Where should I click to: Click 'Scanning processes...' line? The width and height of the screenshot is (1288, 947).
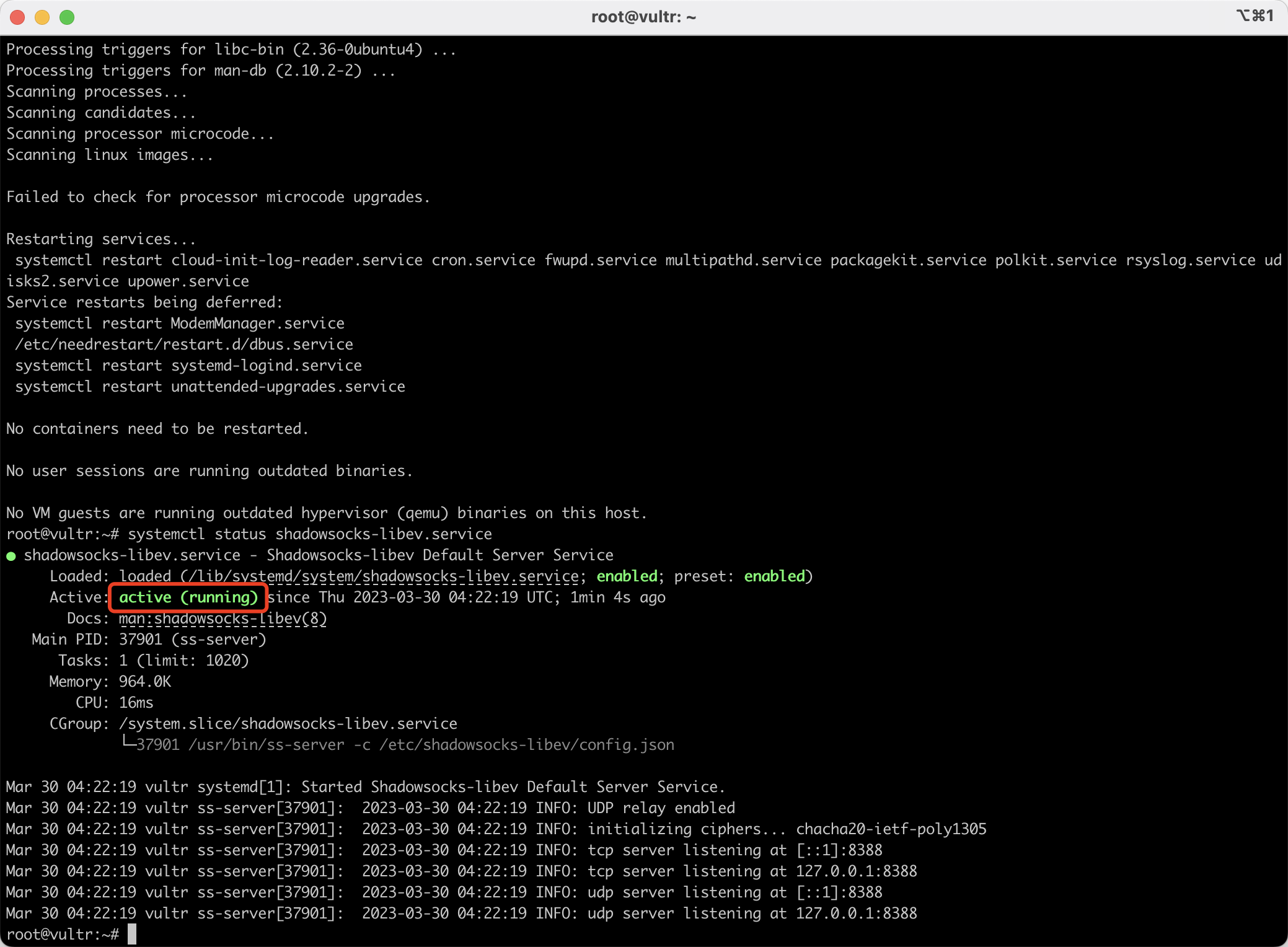tap(97, 92)
